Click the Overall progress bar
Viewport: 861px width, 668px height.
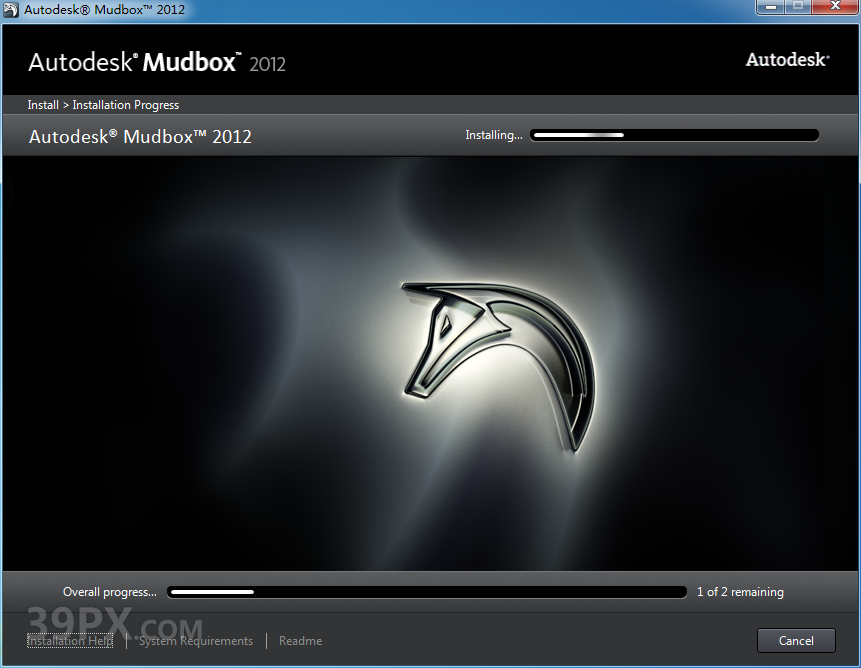click(x=427, y=591)
